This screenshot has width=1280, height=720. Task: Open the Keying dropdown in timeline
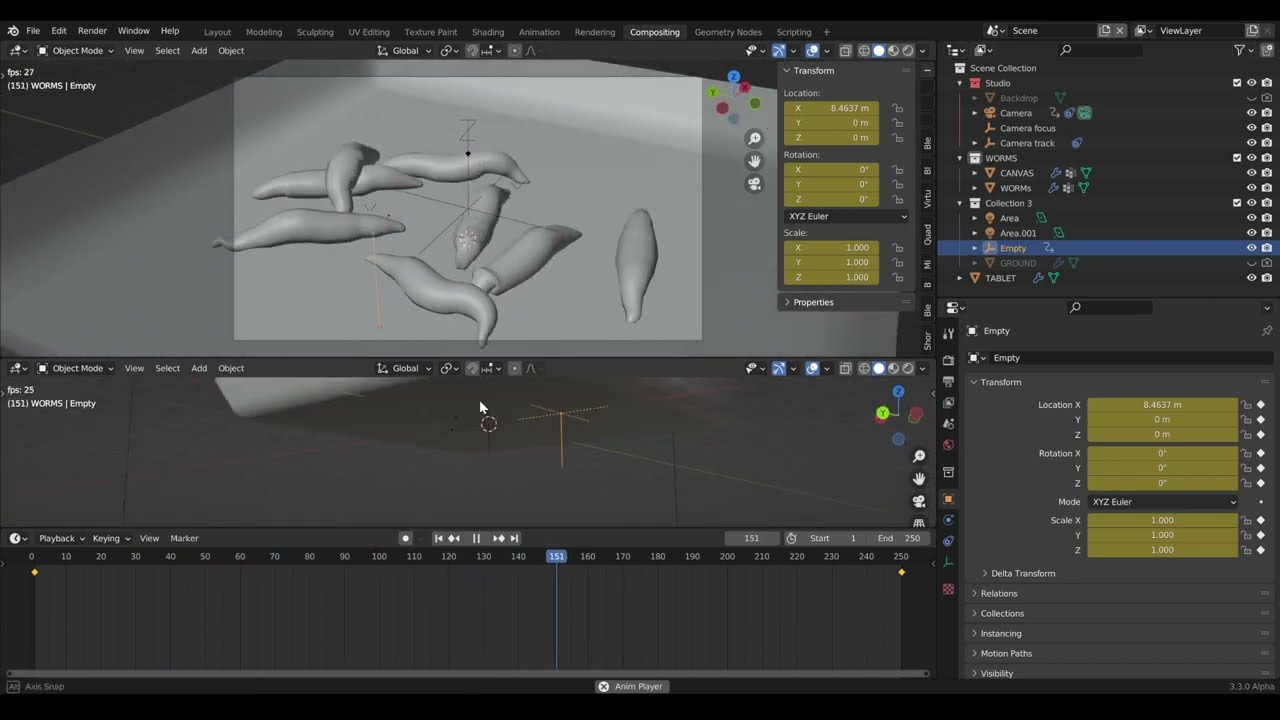[x=111, y=538]
